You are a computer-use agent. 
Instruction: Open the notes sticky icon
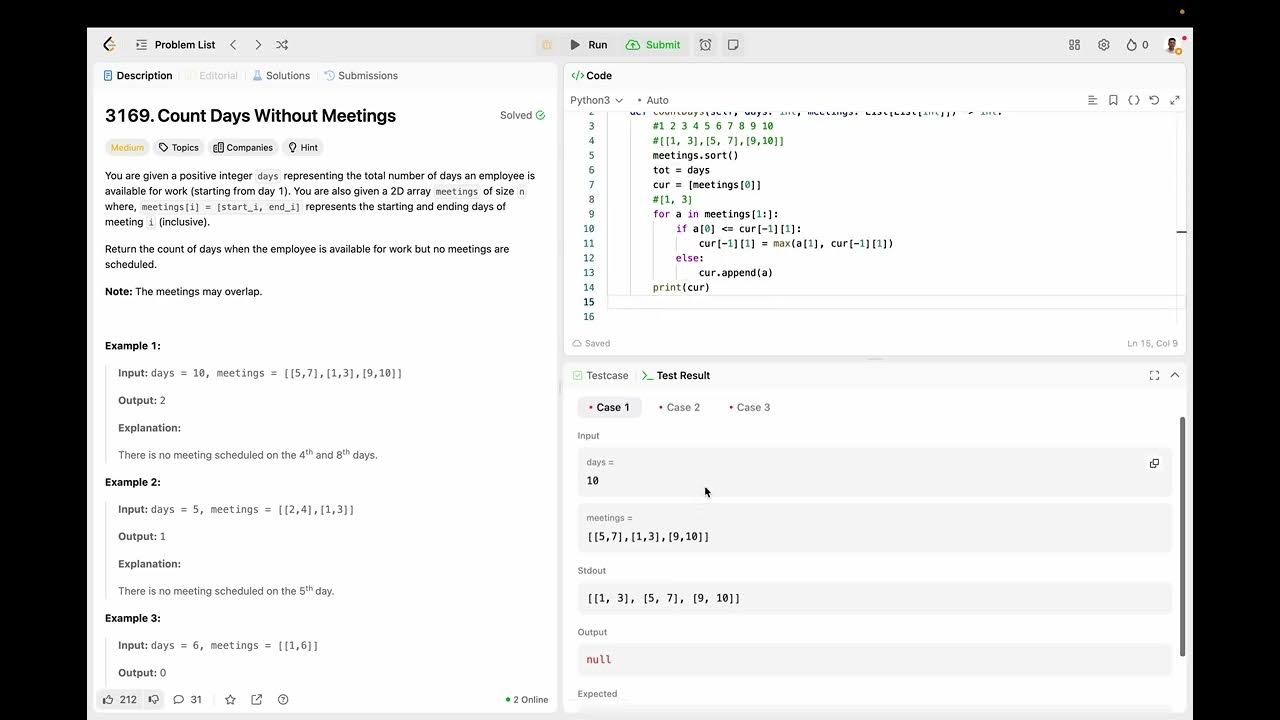point(733,45)
